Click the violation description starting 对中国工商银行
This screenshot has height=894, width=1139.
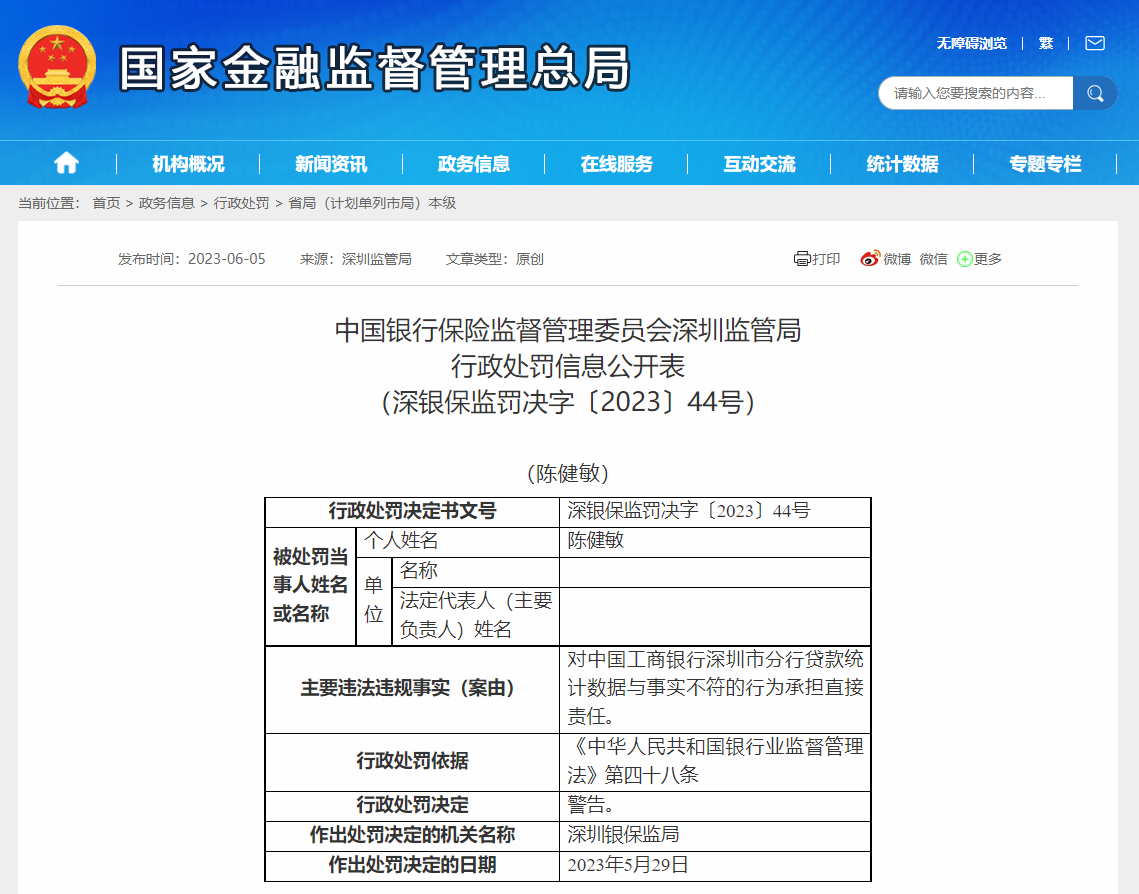click(716, 689)
